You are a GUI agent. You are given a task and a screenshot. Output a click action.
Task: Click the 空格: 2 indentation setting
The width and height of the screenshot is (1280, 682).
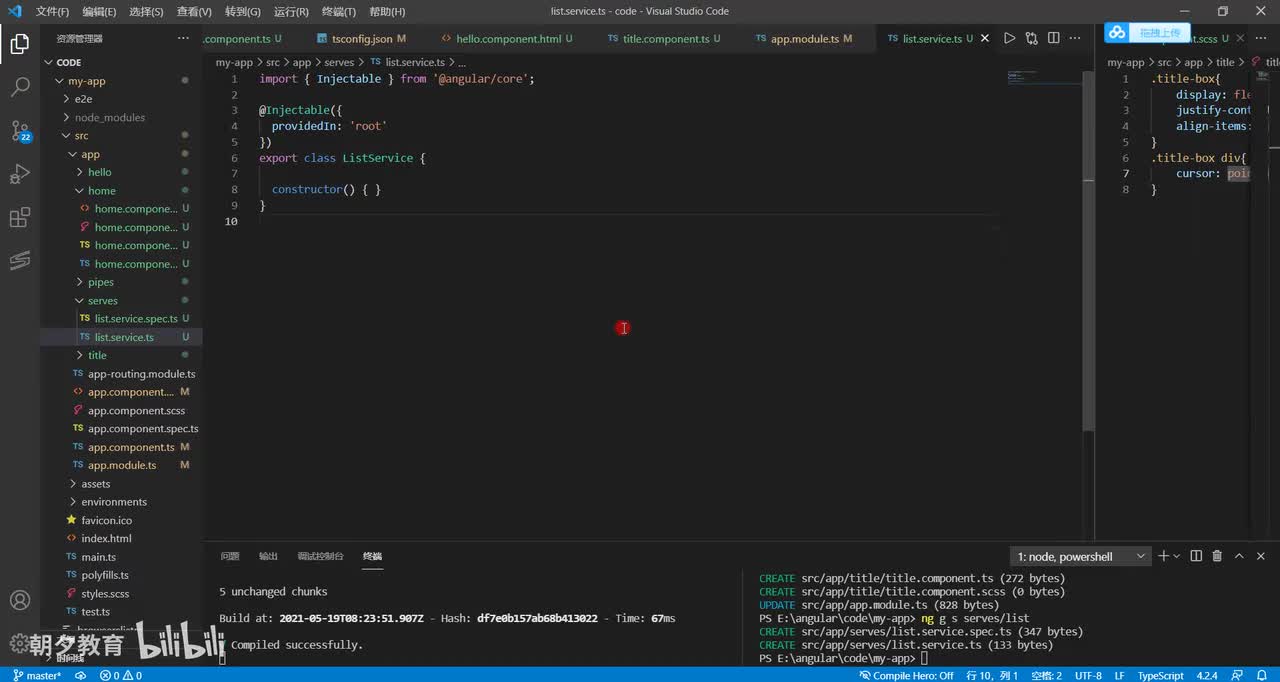tap(1046, 675)
